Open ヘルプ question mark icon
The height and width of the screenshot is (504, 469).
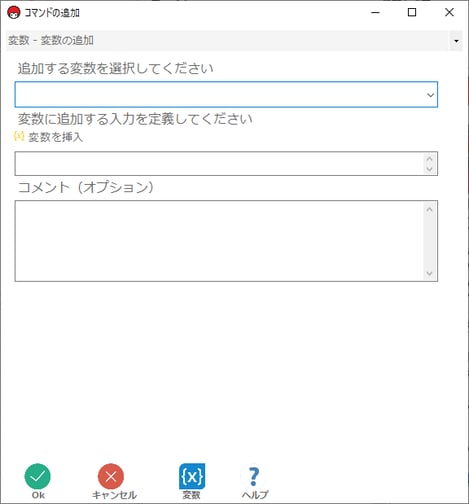[x=254, y=477]
